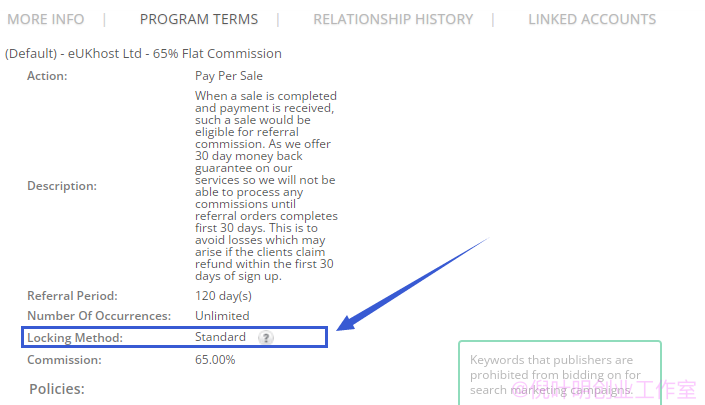Click the Locking Method help question-mark icon
Screen dimensions: 705x405
click(x=266, y=338)
